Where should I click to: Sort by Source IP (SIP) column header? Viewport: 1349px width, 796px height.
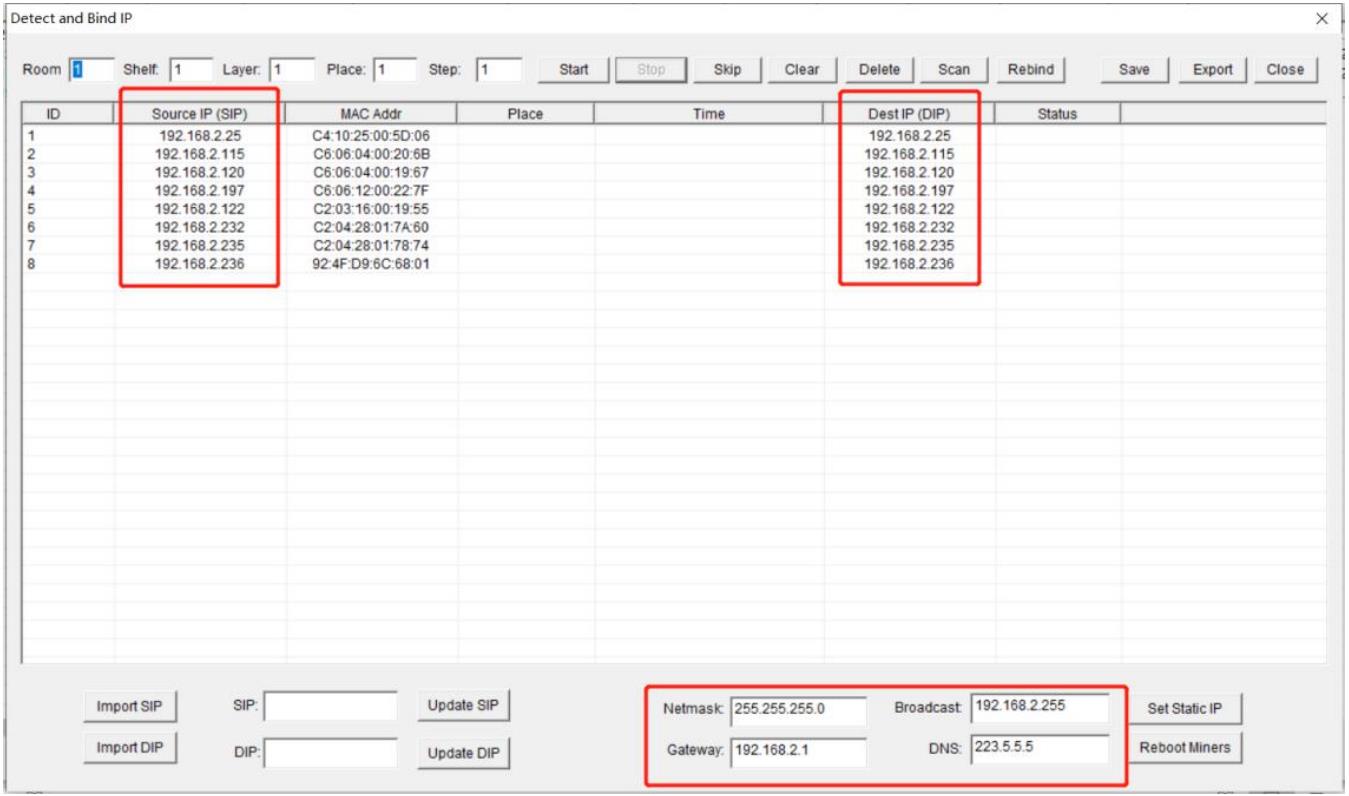click(x=199, y=114)
